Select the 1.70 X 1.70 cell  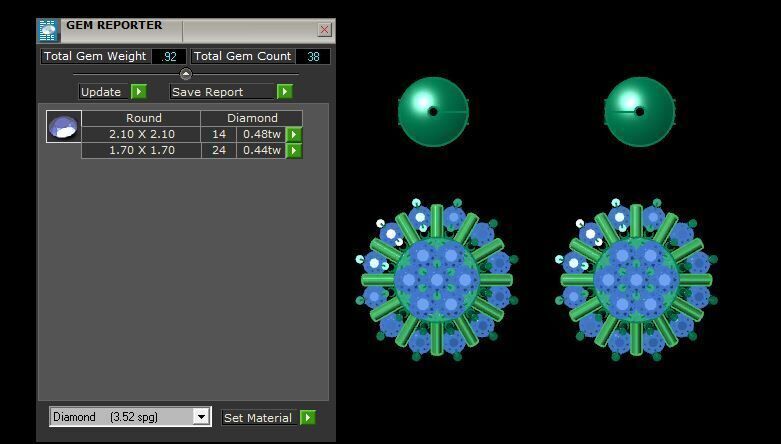[x=141, y=150]
